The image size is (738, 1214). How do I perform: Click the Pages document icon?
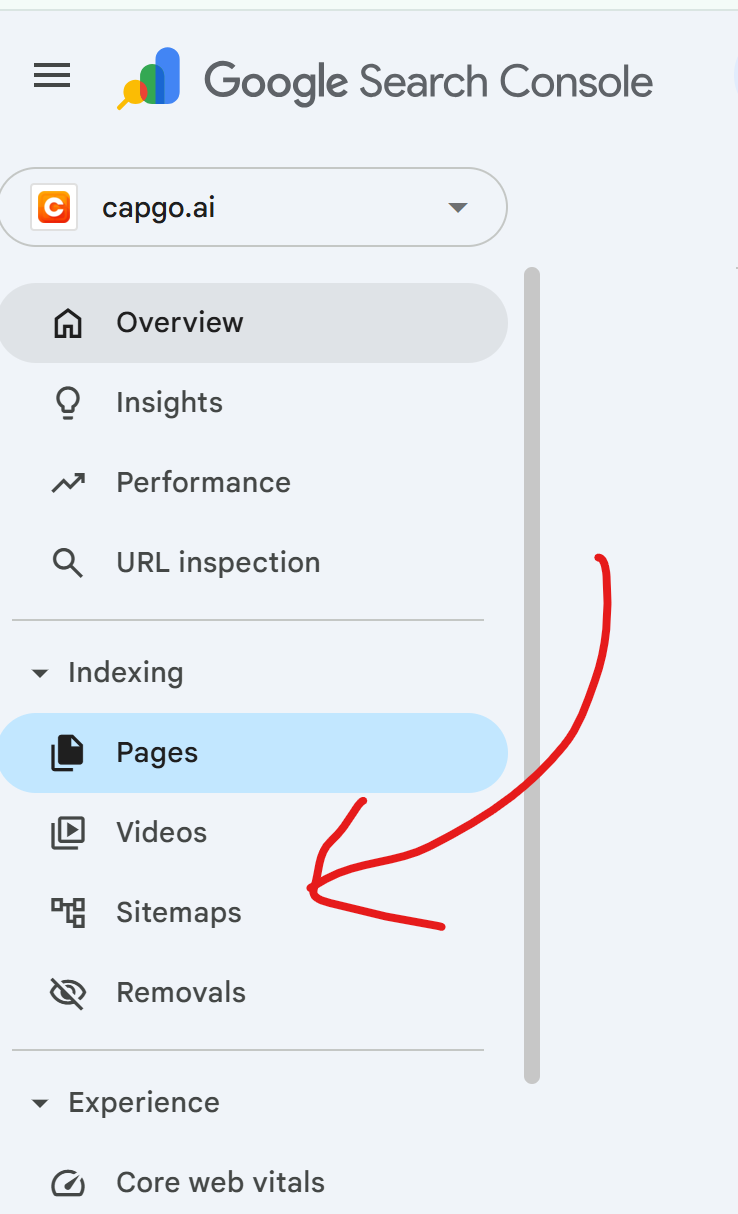[x=67, y=753]
